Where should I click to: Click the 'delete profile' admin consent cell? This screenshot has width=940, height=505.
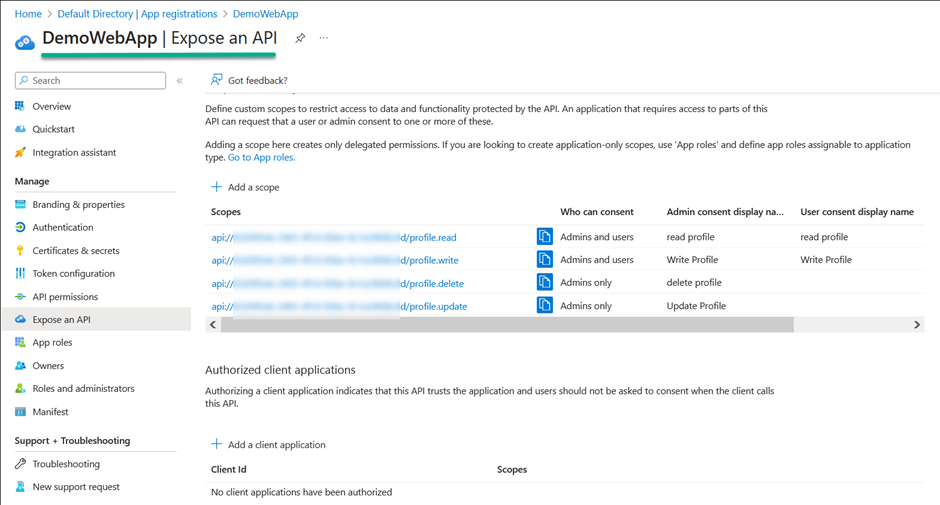click(x=694, y=282)
